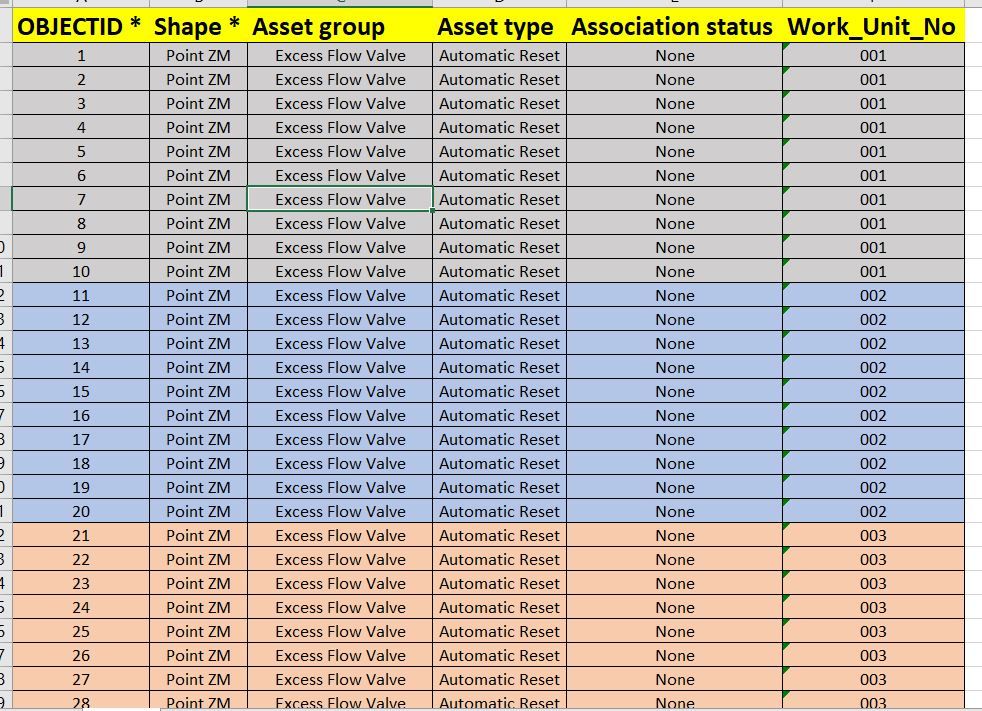Click Automatic Reset in the OBJECTID 12 row

(499, 319)
